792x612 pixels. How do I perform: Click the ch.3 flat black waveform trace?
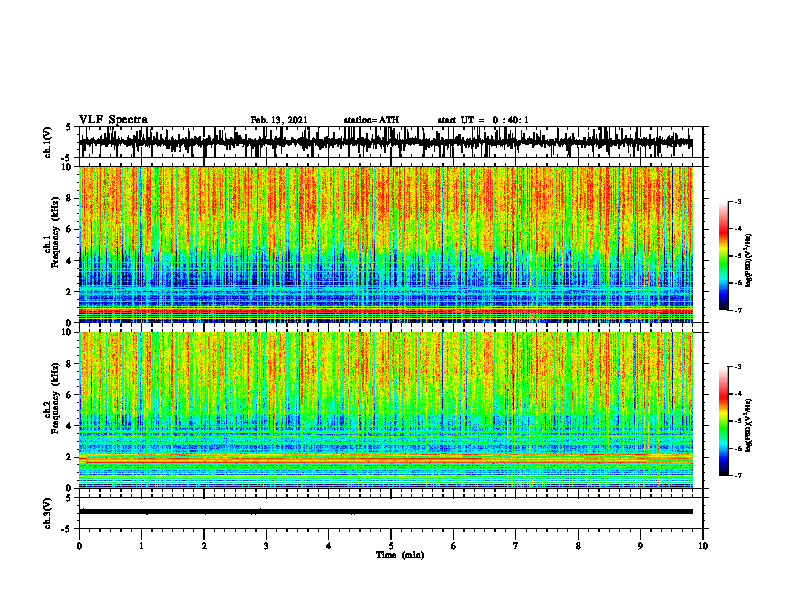tap(385, 512)
